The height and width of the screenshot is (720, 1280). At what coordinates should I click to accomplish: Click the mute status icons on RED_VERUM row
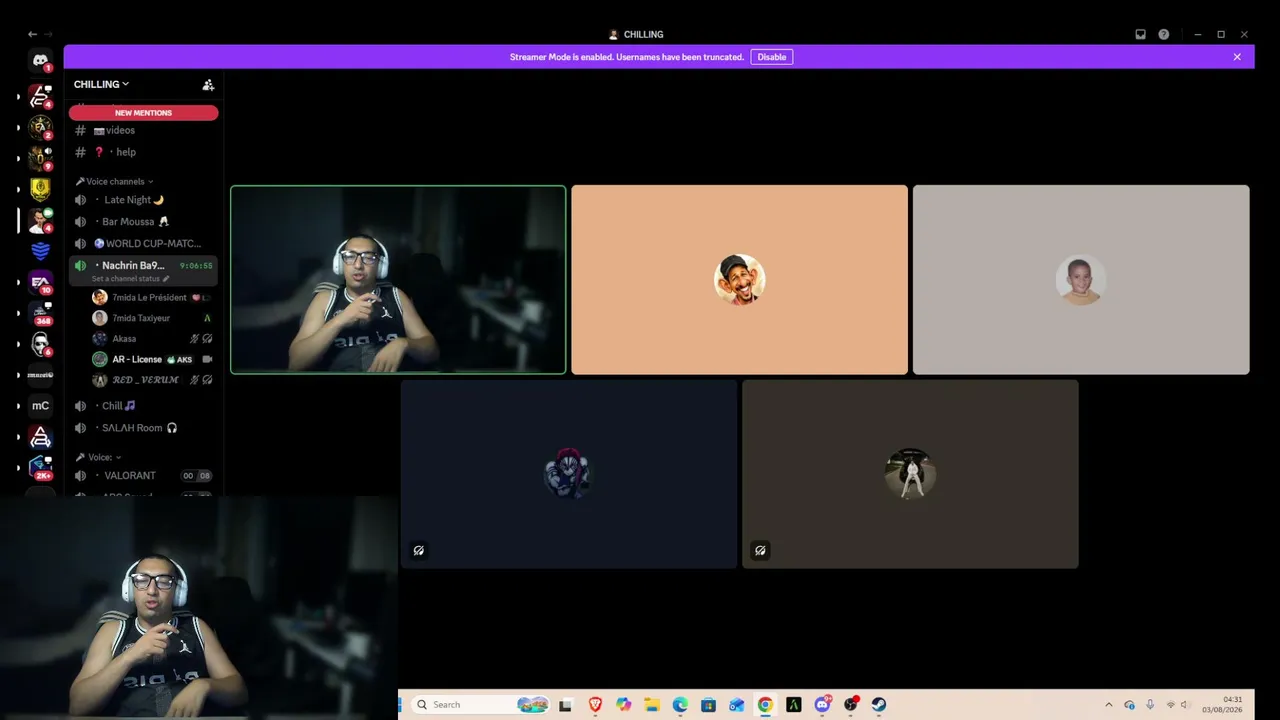coord(201,380)
